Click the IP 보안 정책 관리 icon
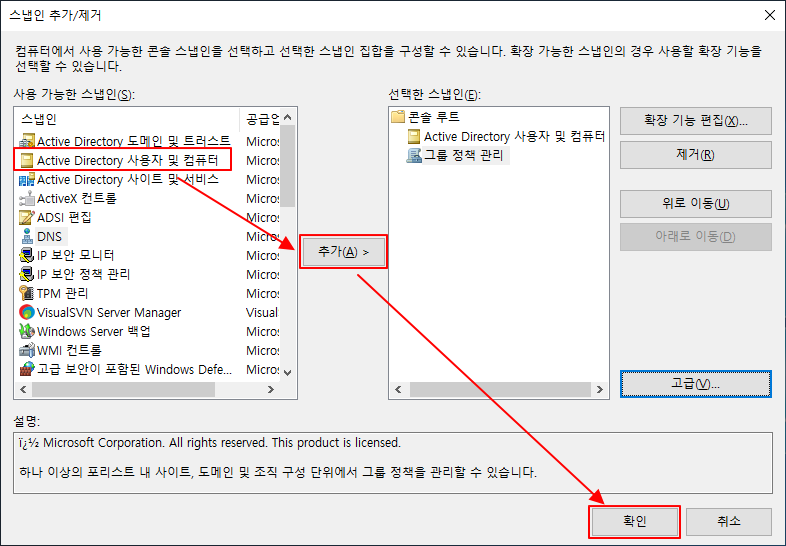786x546 pixels. (27, 274)
